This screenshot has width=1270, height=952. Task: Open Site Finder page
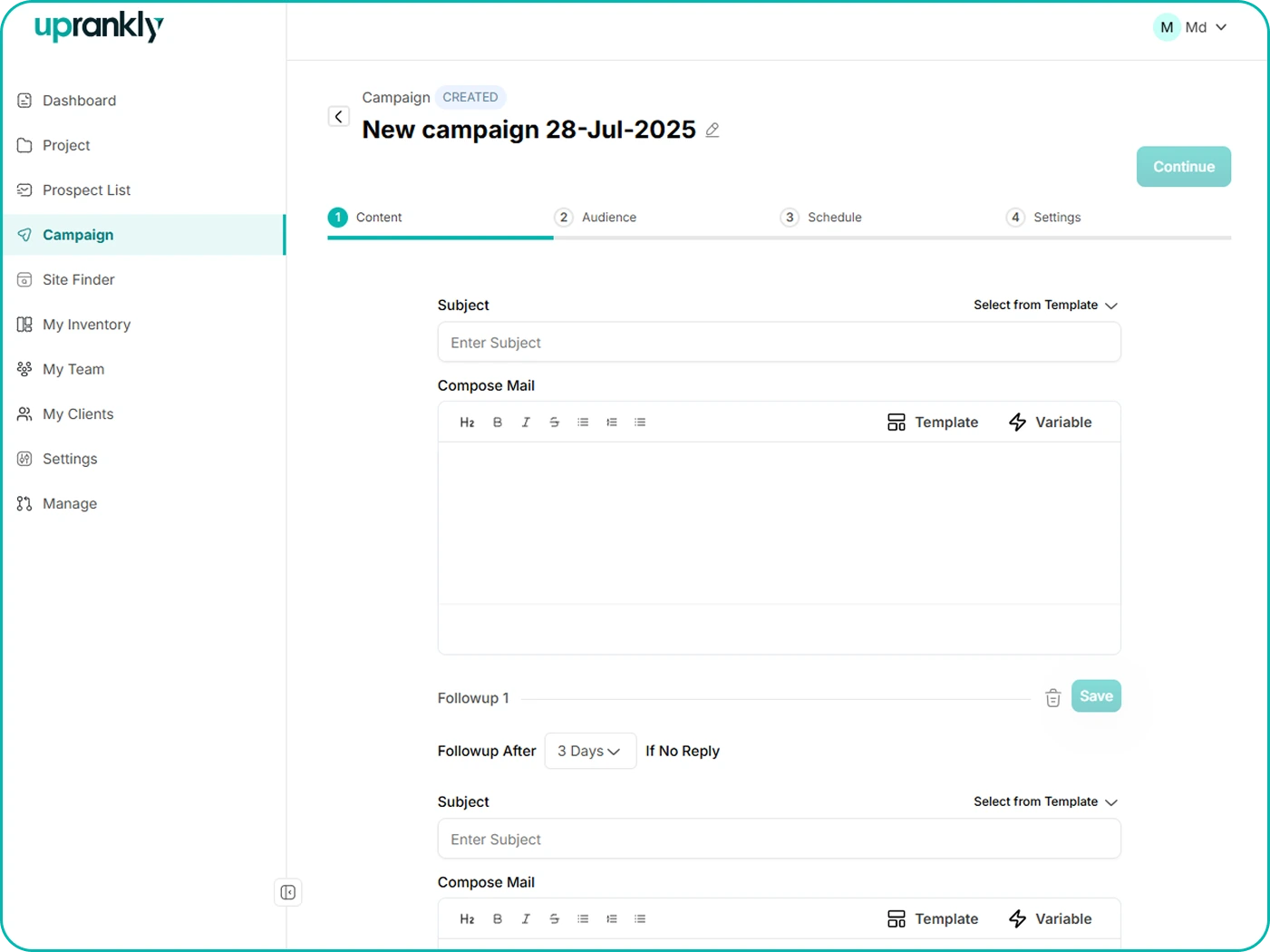click(143, 279)
